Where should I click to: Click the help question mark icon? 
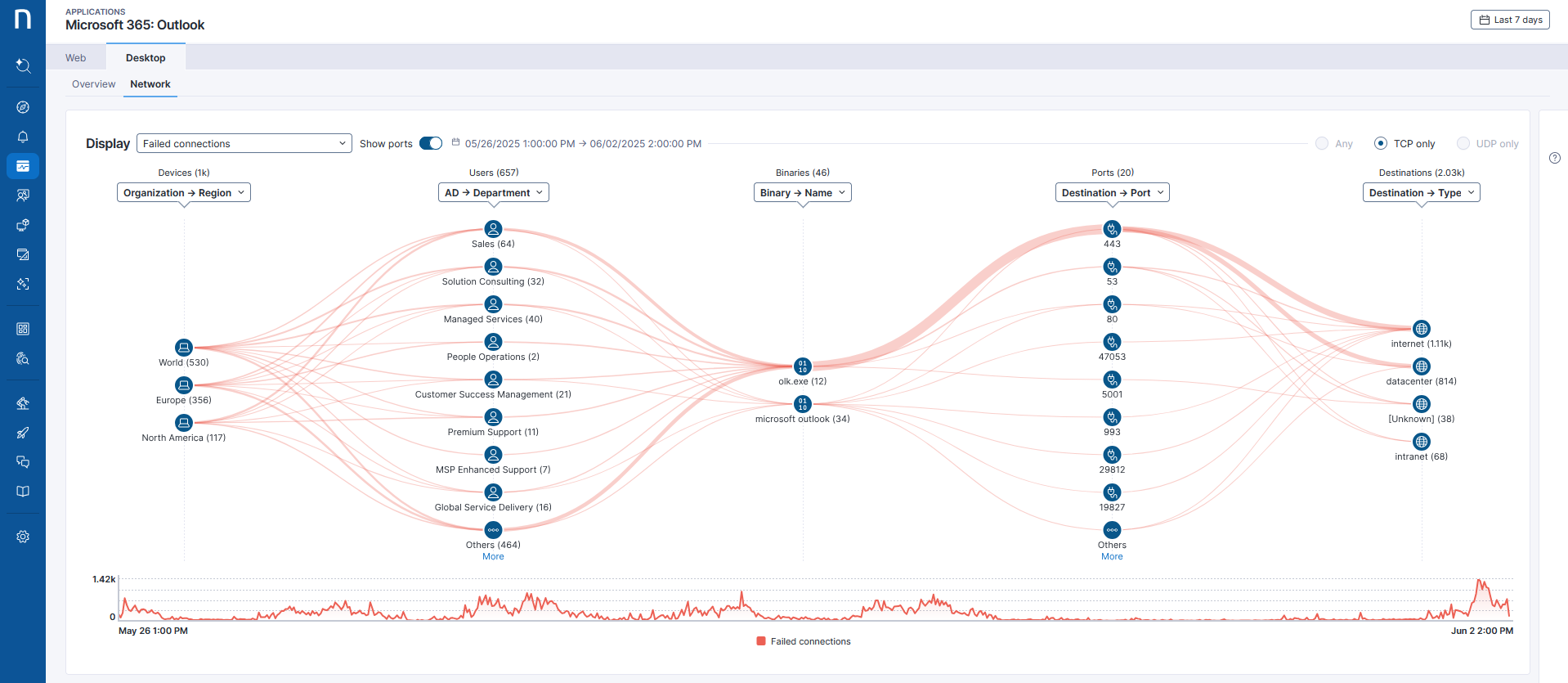[x=1554, y=158]
